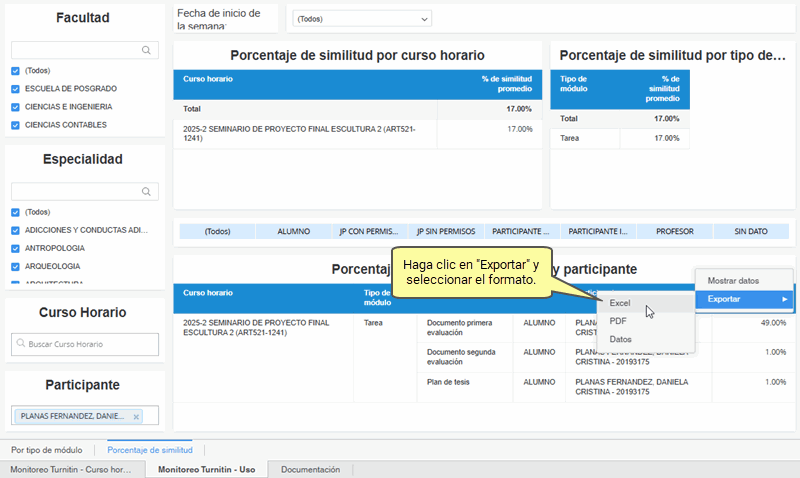Expand the Exportar submenu arrow

tap(784, 299)
